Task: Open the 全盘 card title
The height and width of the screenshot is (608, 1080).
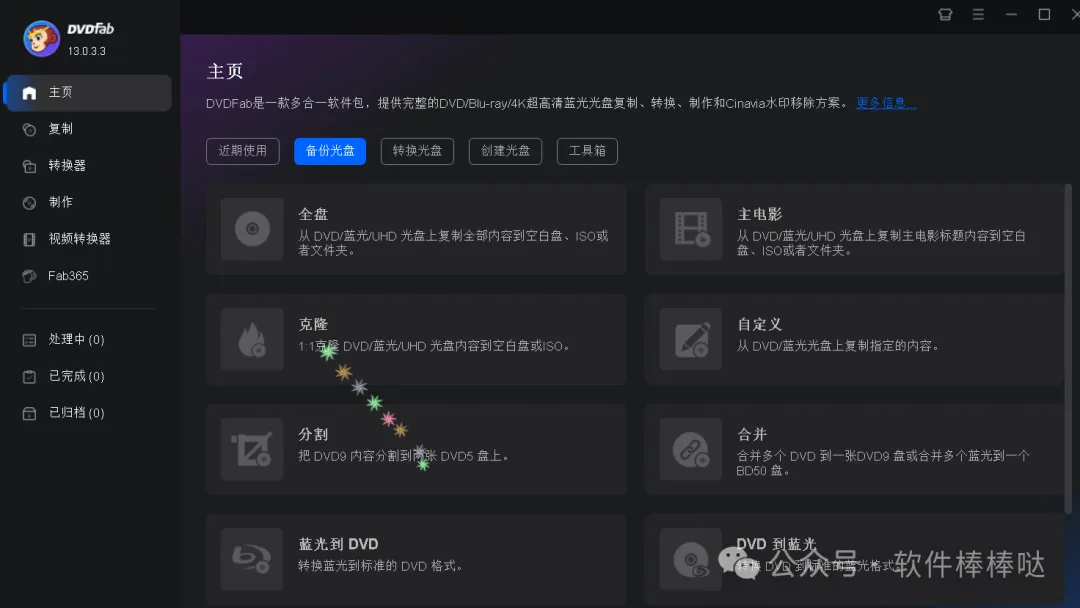Action: (x=313, y=214)
